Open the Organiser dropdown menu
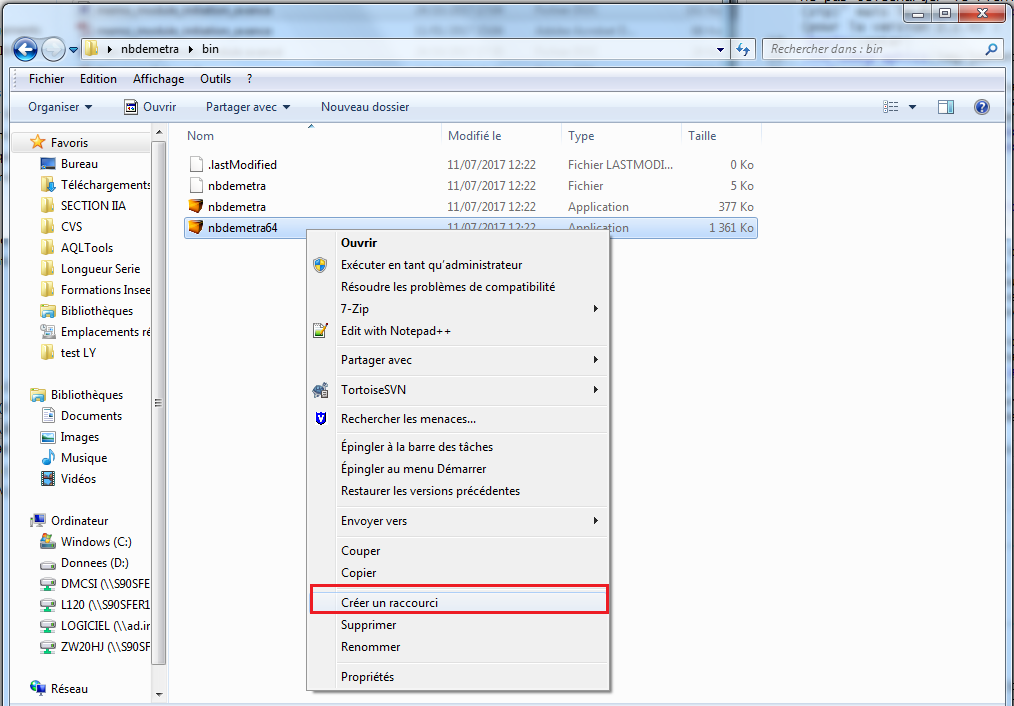Screen dimensions: 1014x706 point(60,107)
